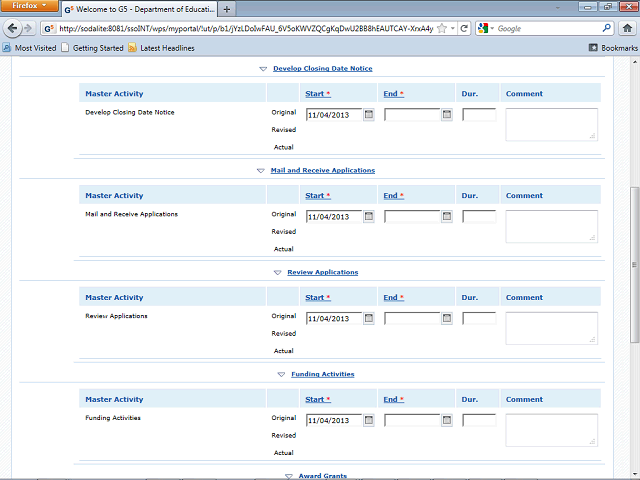
Task: Reload the page with the refresh icon
Action: tap(464, 28)
